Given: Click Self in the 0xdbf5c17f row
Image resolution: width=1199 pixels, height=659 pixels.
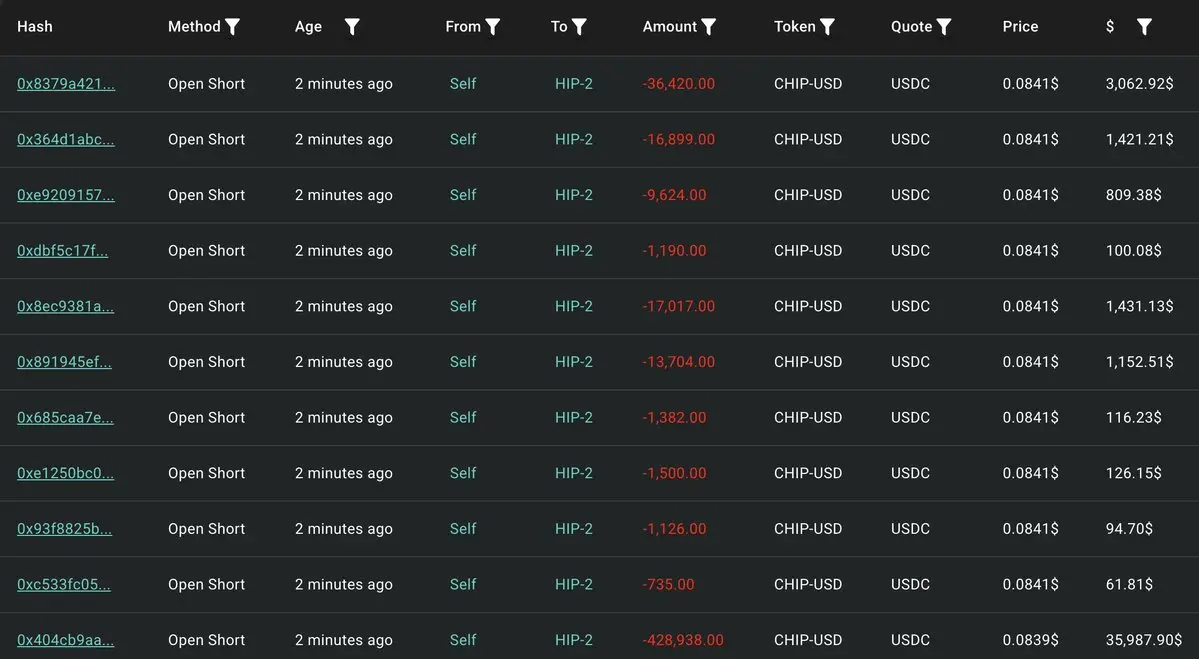Looking at the screenshot, I should [x=463, y=251].
